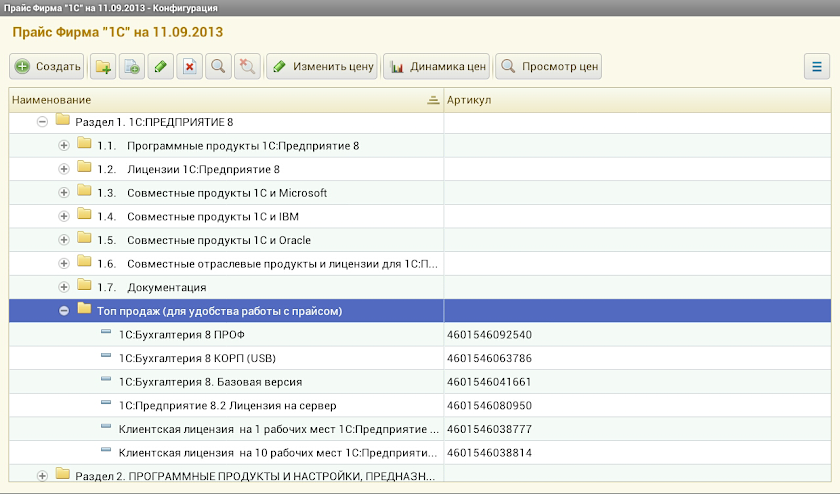The image size is (840, 494).
Task: Copy item using the document-plus icon
Action: (132, 66)
